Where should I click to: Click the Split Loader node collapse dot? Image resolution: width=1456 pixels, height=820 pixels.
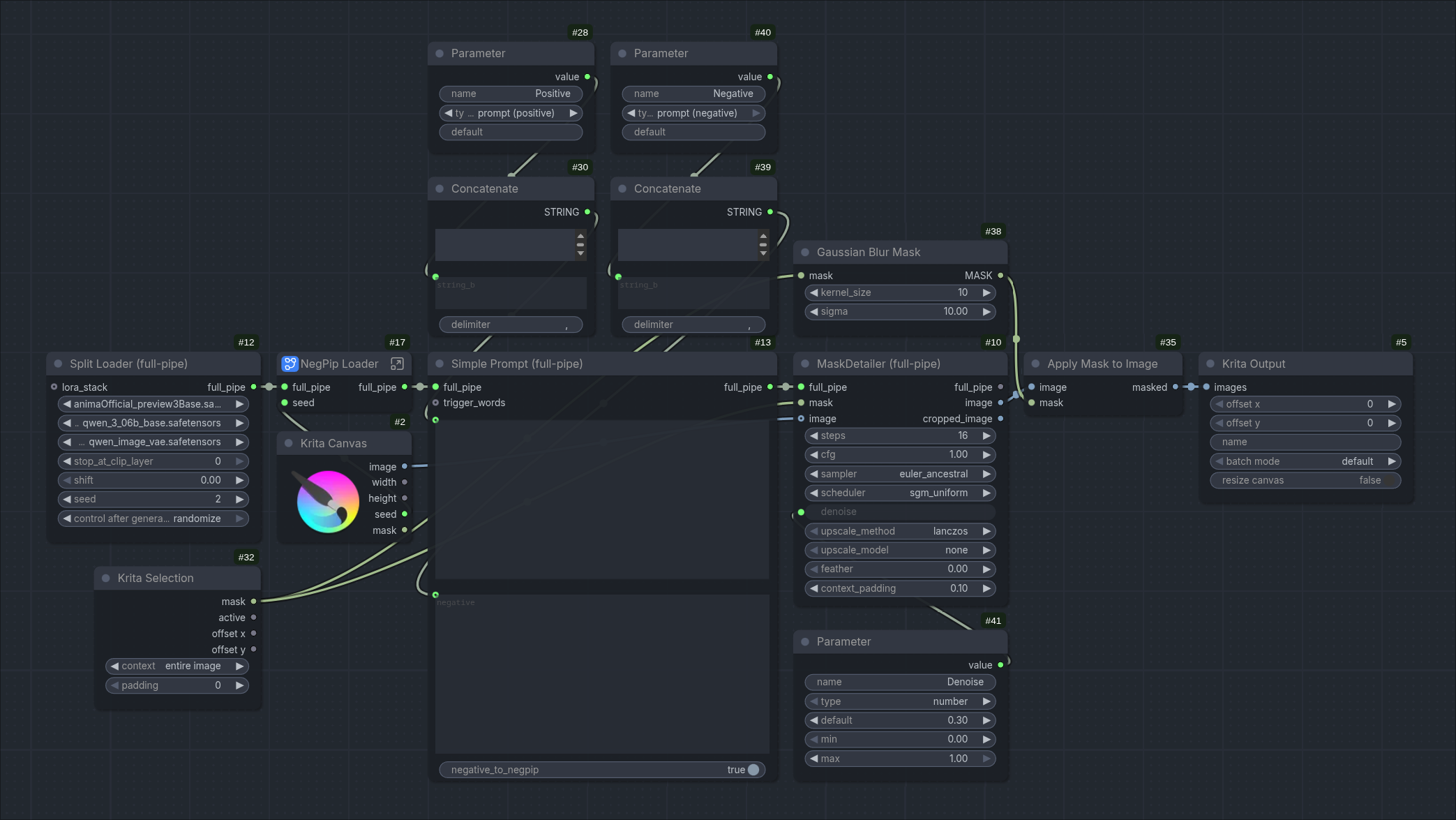pyautogui.click(x=59, y=364)
